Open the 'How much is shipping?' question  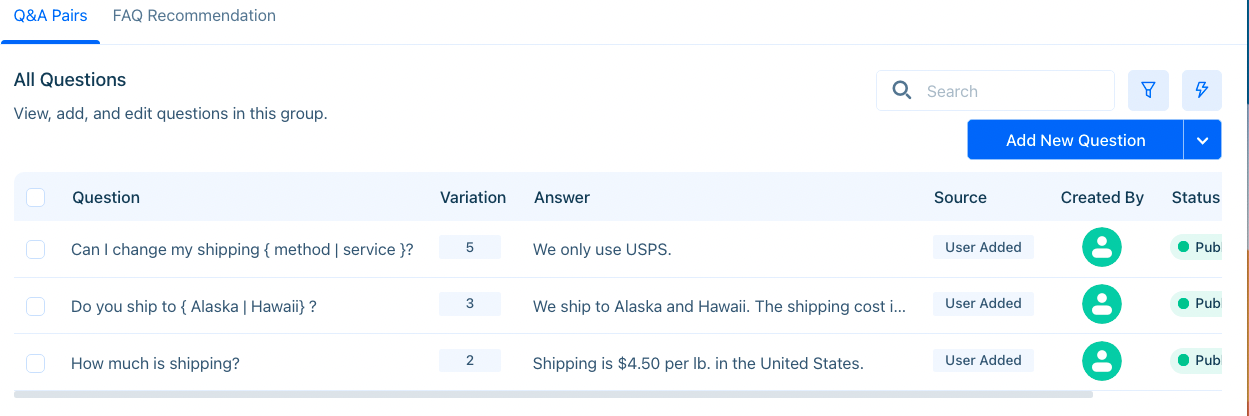pos(155,363)
